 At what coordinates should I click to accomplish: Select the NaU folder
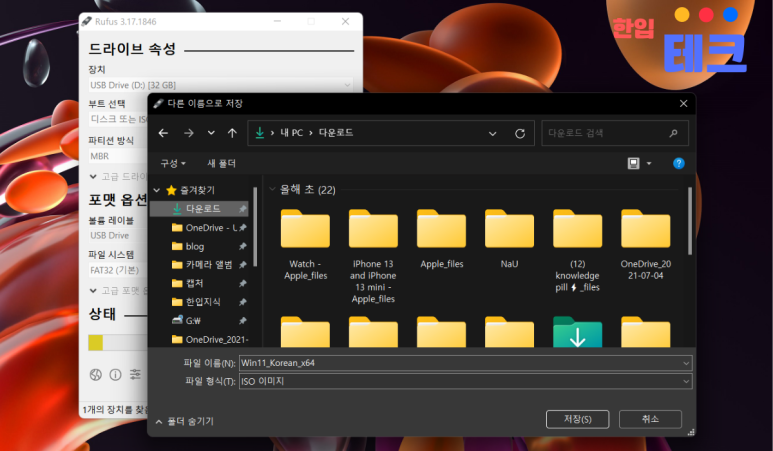pos(509,239)
